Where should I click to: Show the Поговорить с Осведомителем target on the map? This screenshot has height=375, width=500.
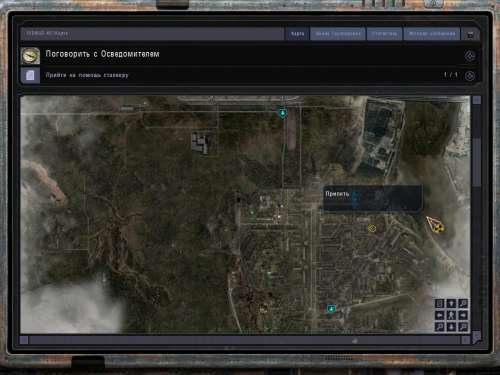(x=470, y=56)
